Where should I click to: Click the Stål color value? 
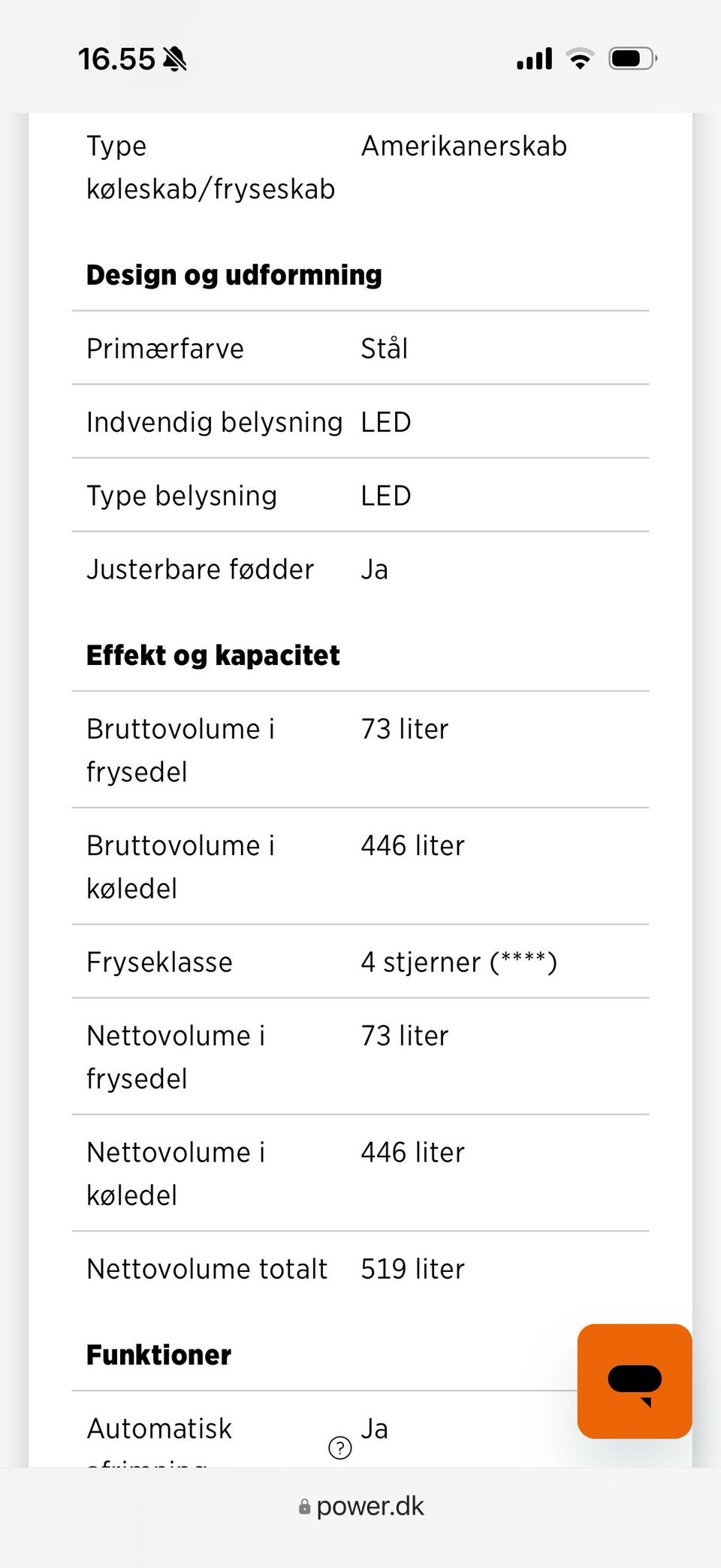tap(384, 349)
